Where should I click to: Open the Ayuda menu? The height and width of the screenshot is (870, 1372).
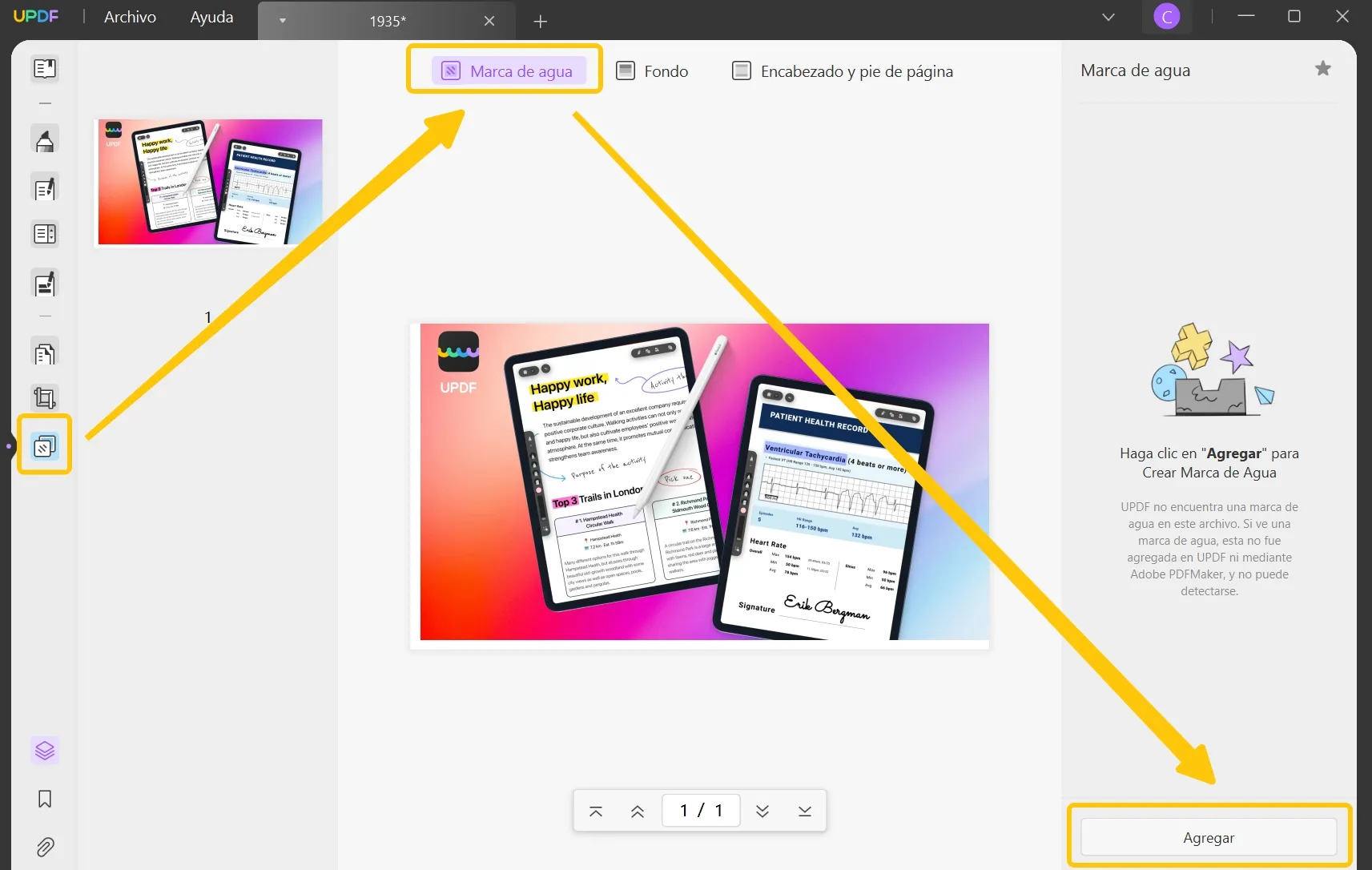pyautogui.click(x=211, y=17)
